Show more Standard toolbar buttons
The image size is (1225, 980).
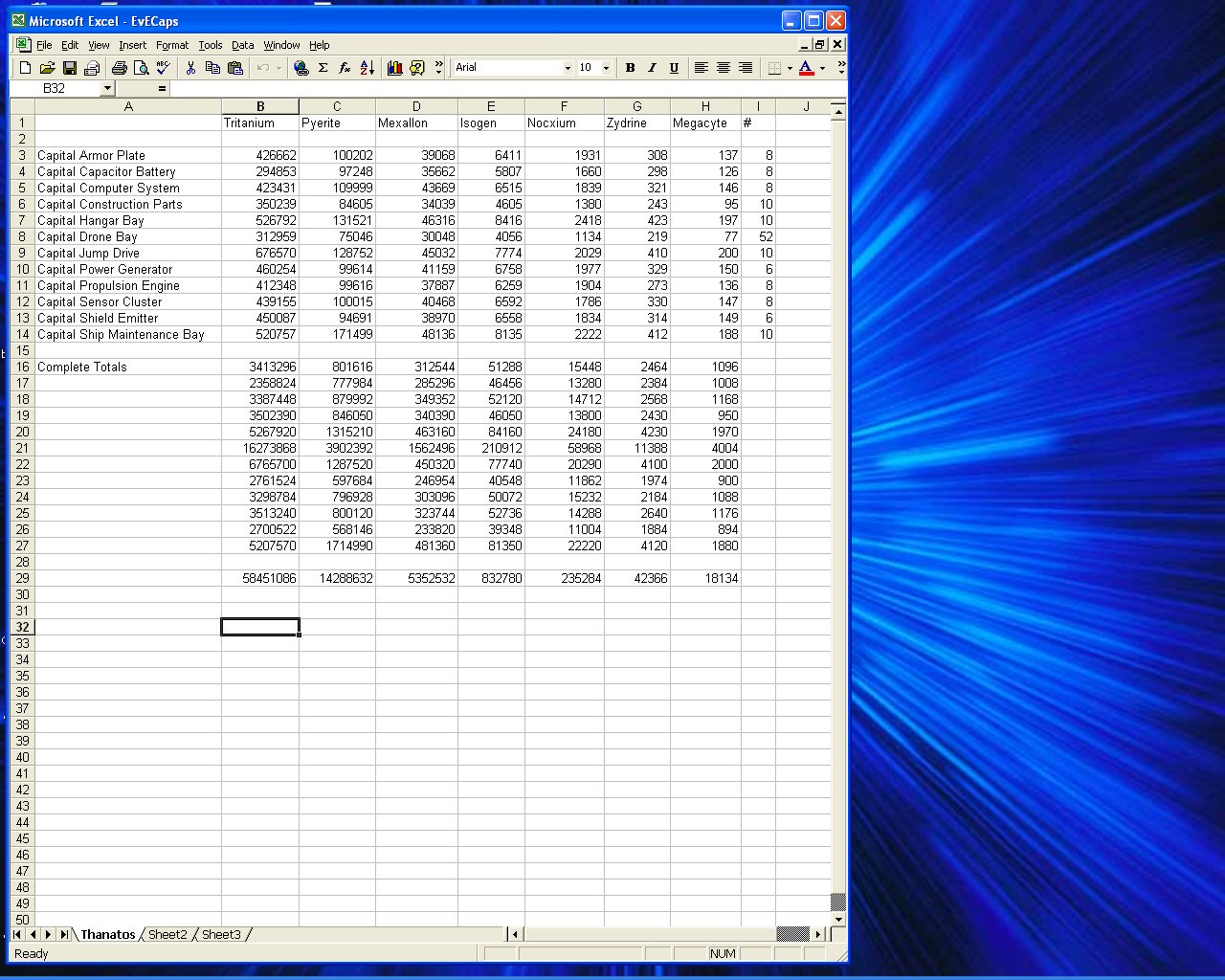tap(439, 68)
